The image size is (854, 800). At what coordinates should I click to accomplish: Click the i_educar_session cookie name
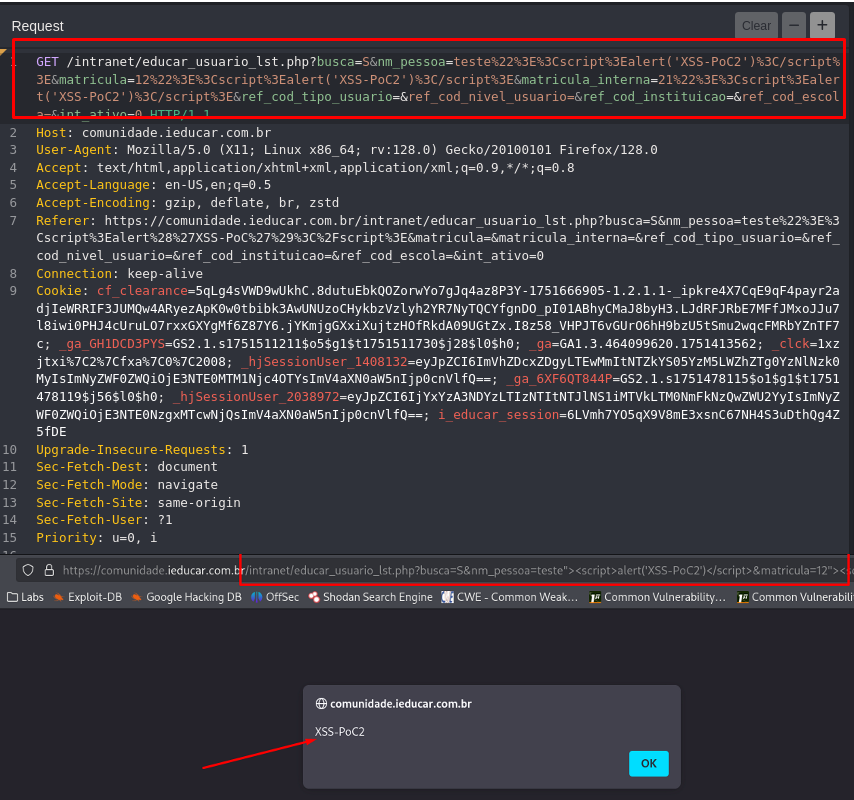[499, 414]
